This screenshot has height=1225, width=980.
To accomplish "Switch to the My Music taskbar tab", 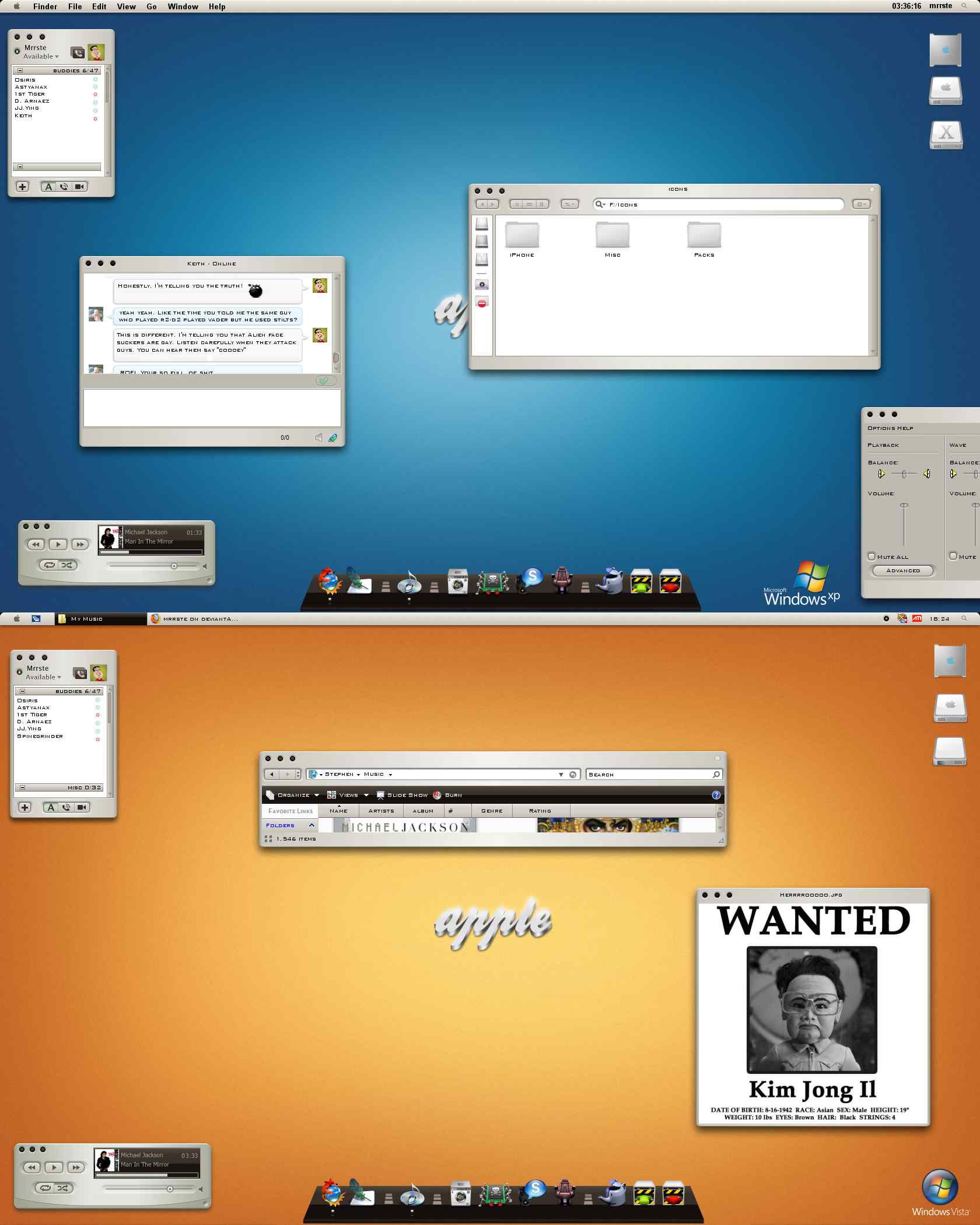I will [100, 619].
